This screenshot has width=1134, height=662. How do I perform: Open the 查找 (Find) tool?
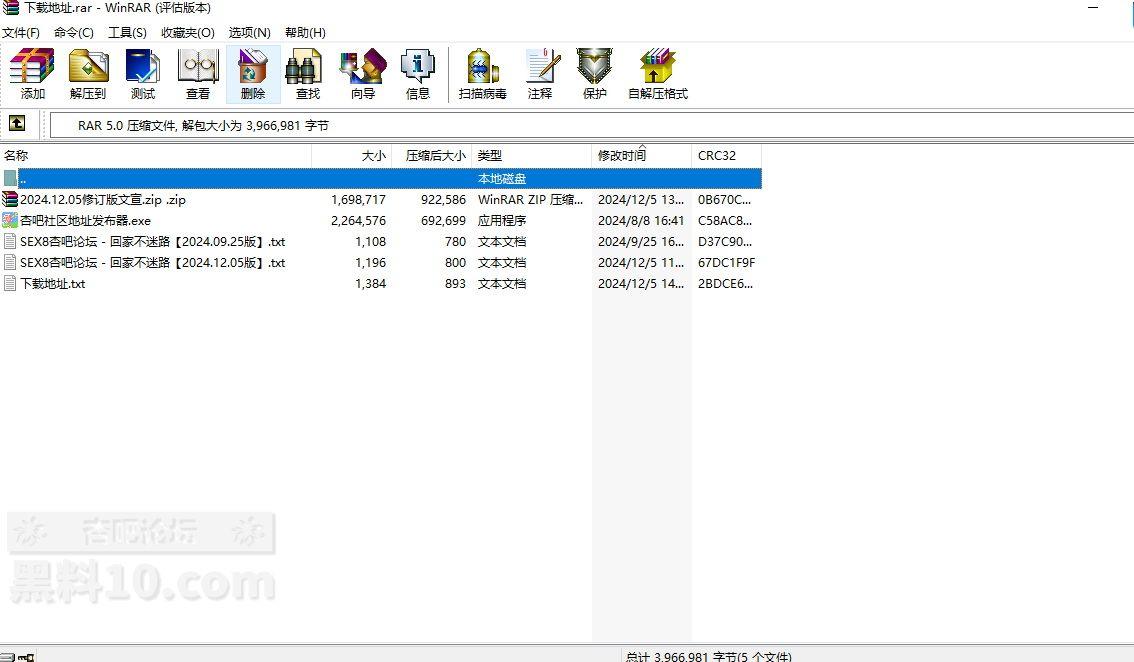point(308,74)
